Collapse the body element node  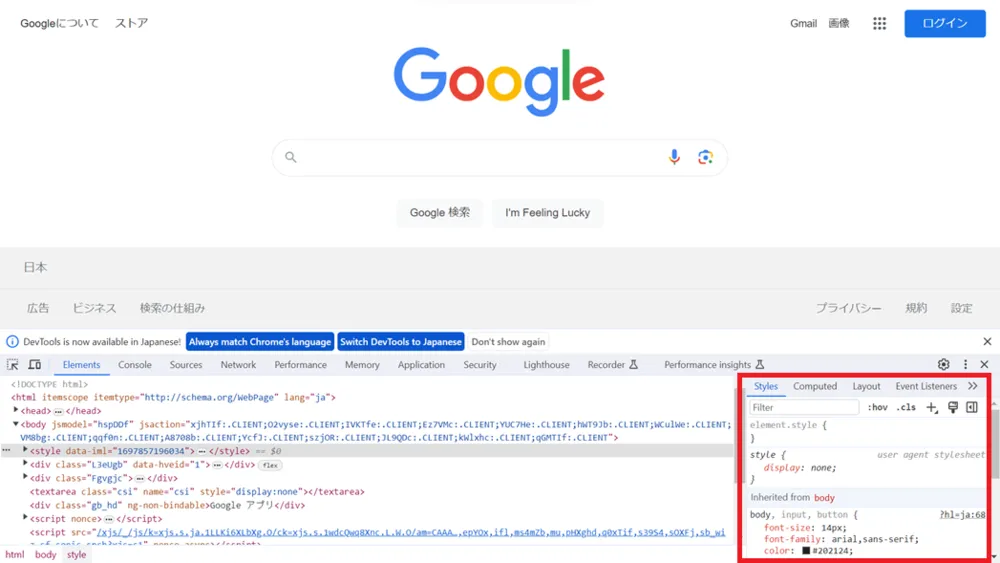click(16, 423)
